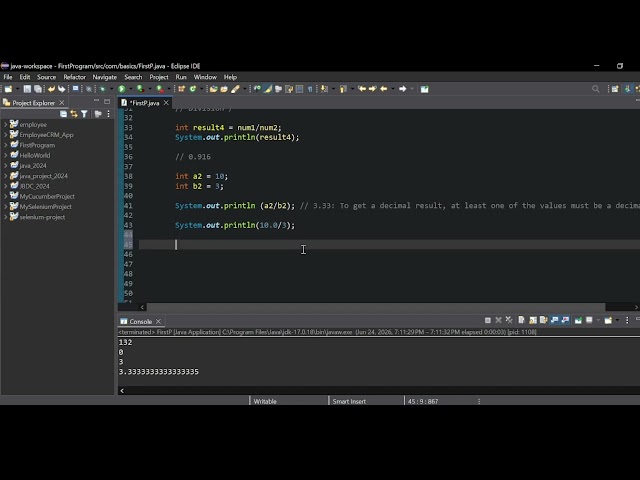Open the Console view menu (three dots)

click(x=627, y=320)
